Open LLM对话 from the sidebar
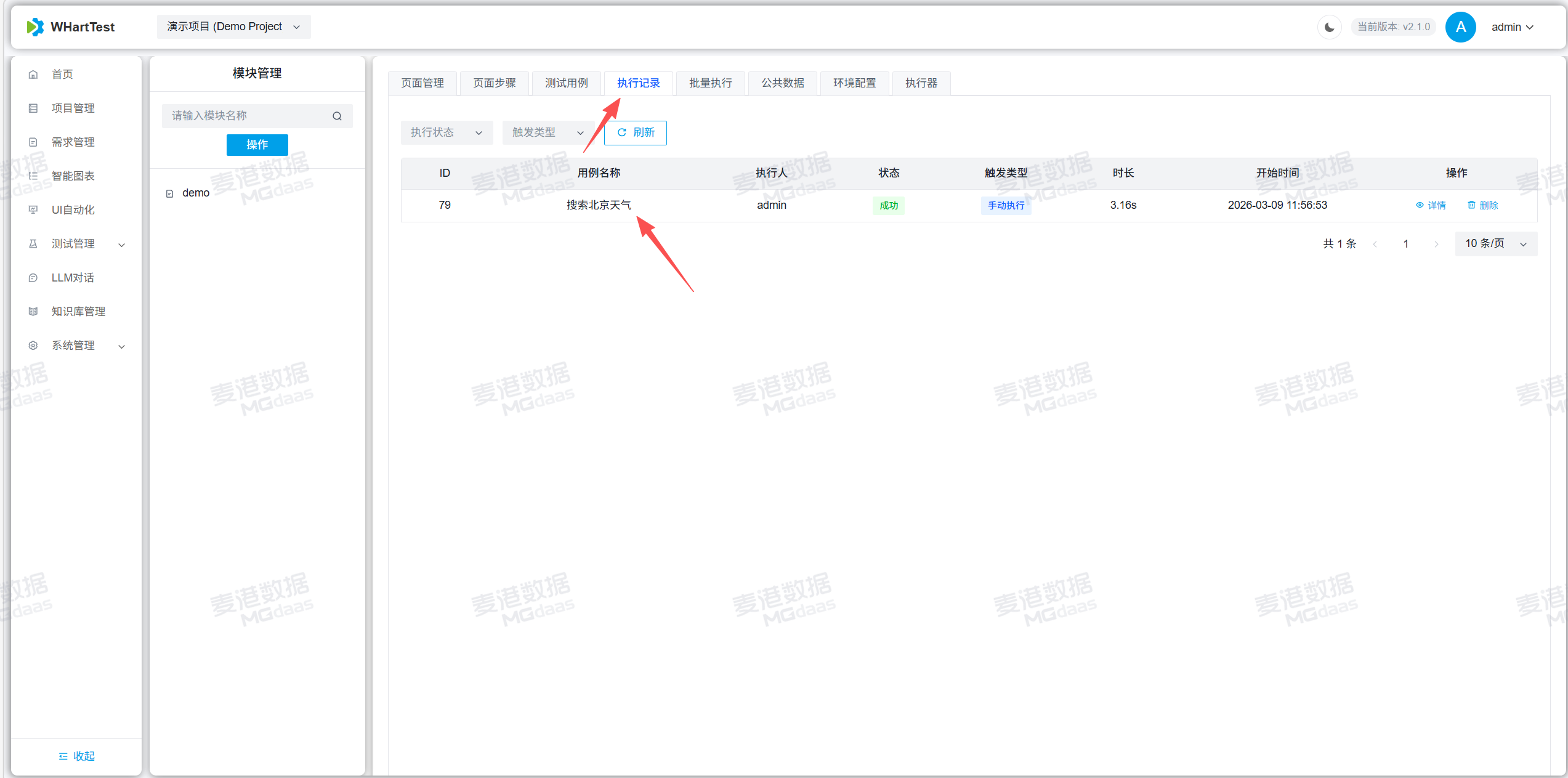Image resolution: width=1568 pixels, height=778 pixels. pos(73,278)
